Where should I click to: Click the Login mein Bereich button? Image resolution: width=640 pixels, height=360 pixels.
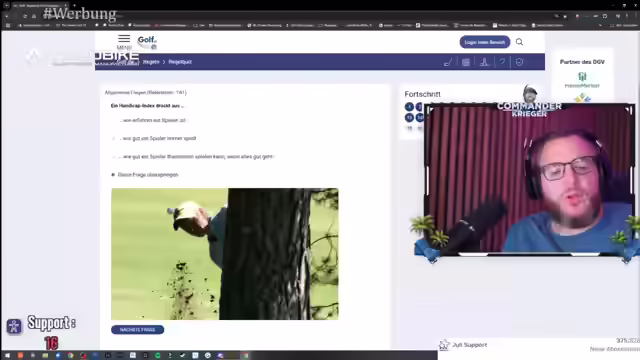pos(485,42)
